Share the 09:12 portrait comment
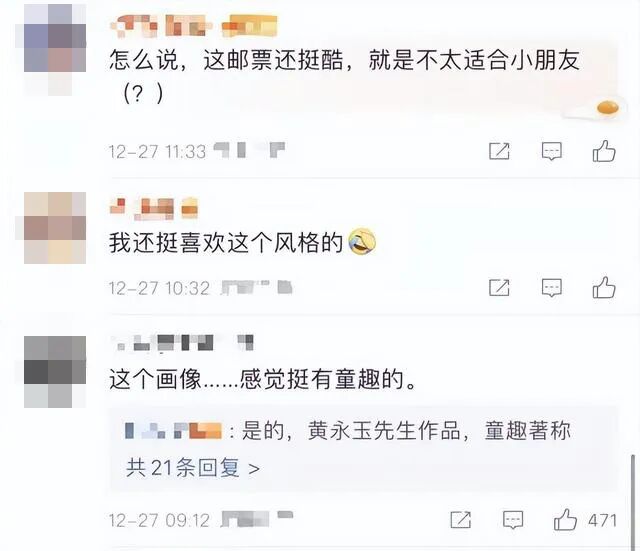 [x=460, y=520]
